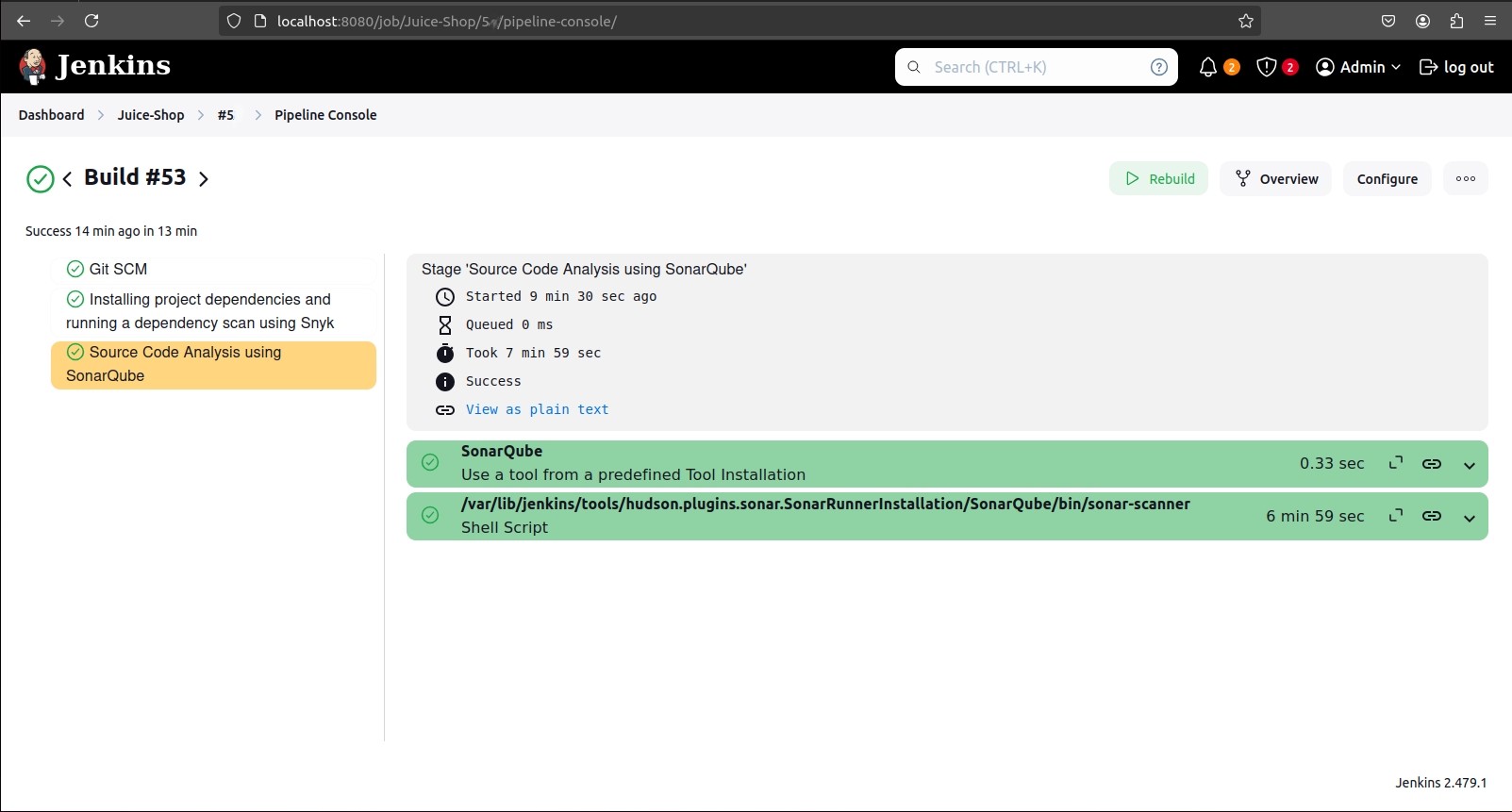Open the Firefox account icon
The image size is (1512, 812).
1422,21
